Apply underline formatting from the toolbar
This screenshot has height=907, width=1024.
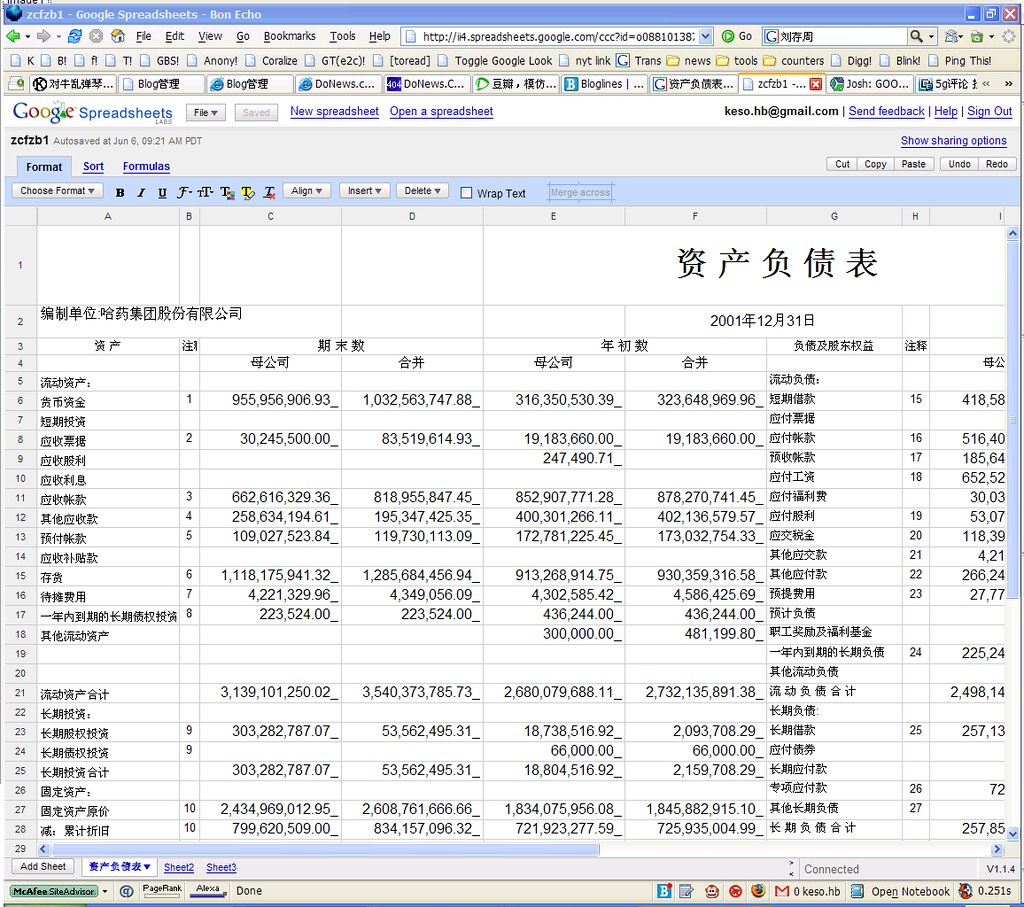(x=162, y=192)
